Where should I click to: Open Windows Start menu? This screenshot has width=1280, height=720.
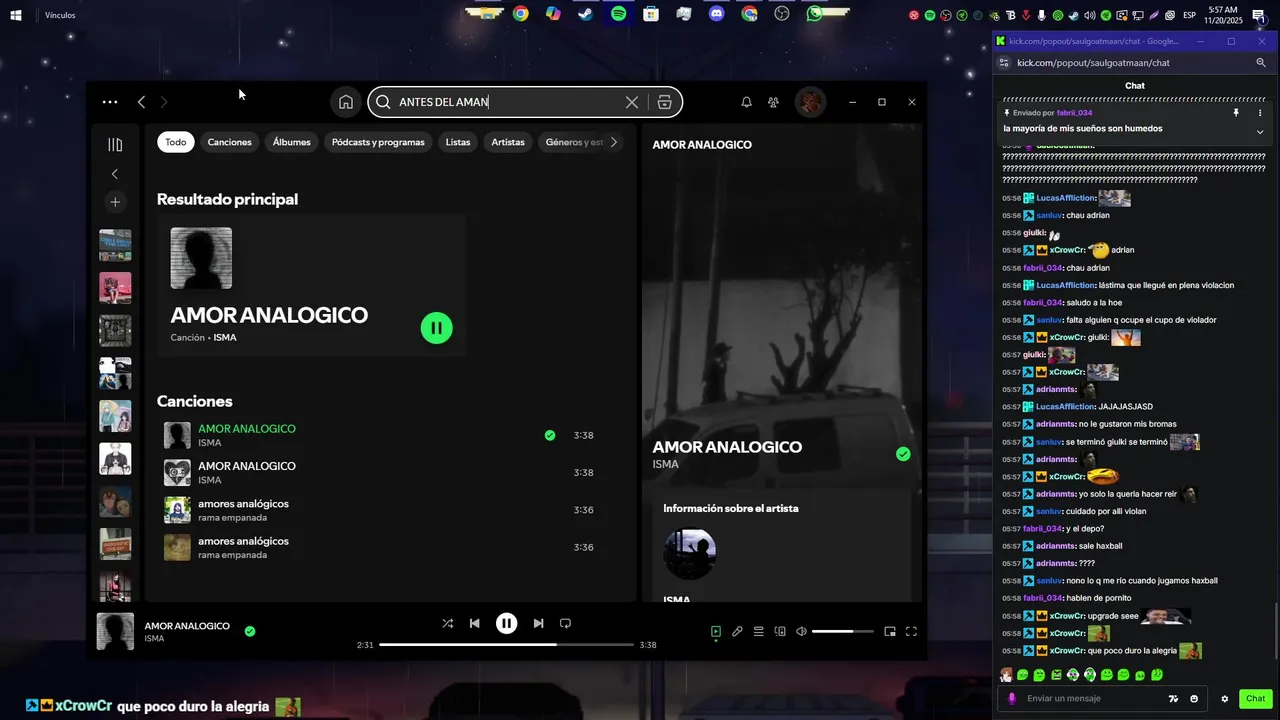[x=16, y=15]
